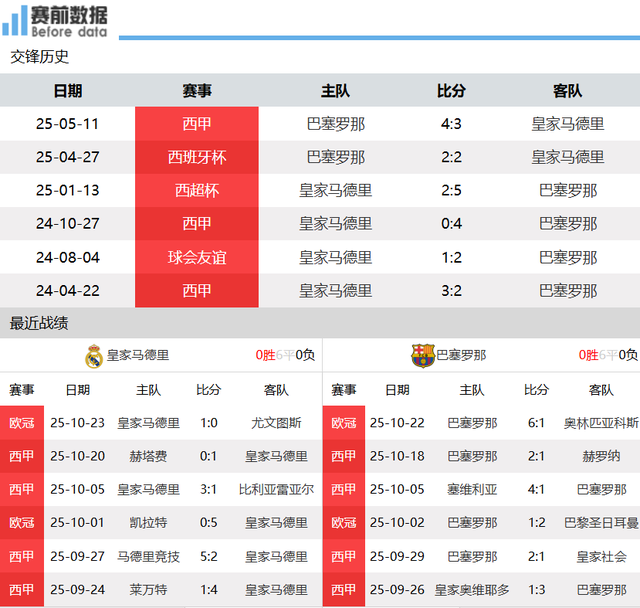Click the 皇家马德里 title beside the Real Madrid crest
The width and height of the screenshot is (640, 608).
click(138, 355)
